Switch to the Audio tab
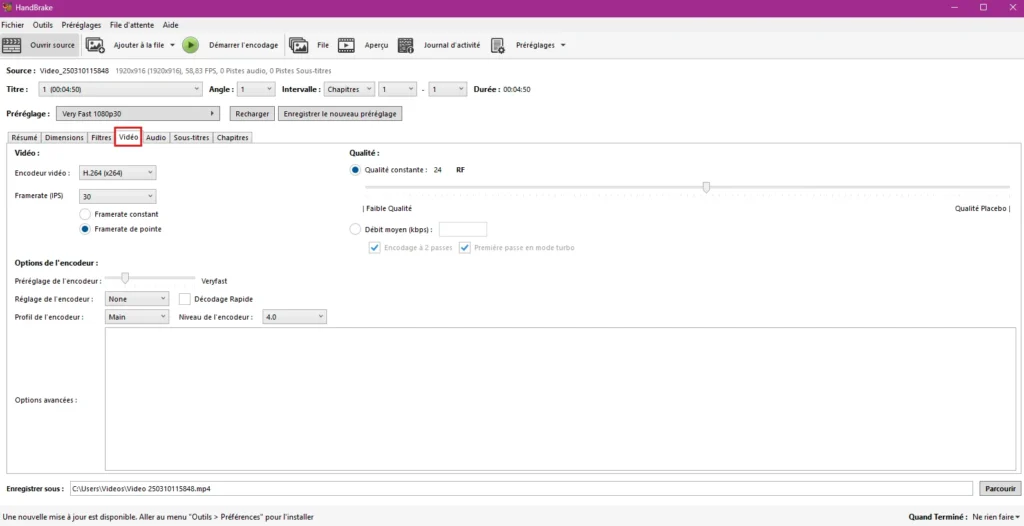 pos(155,138)
